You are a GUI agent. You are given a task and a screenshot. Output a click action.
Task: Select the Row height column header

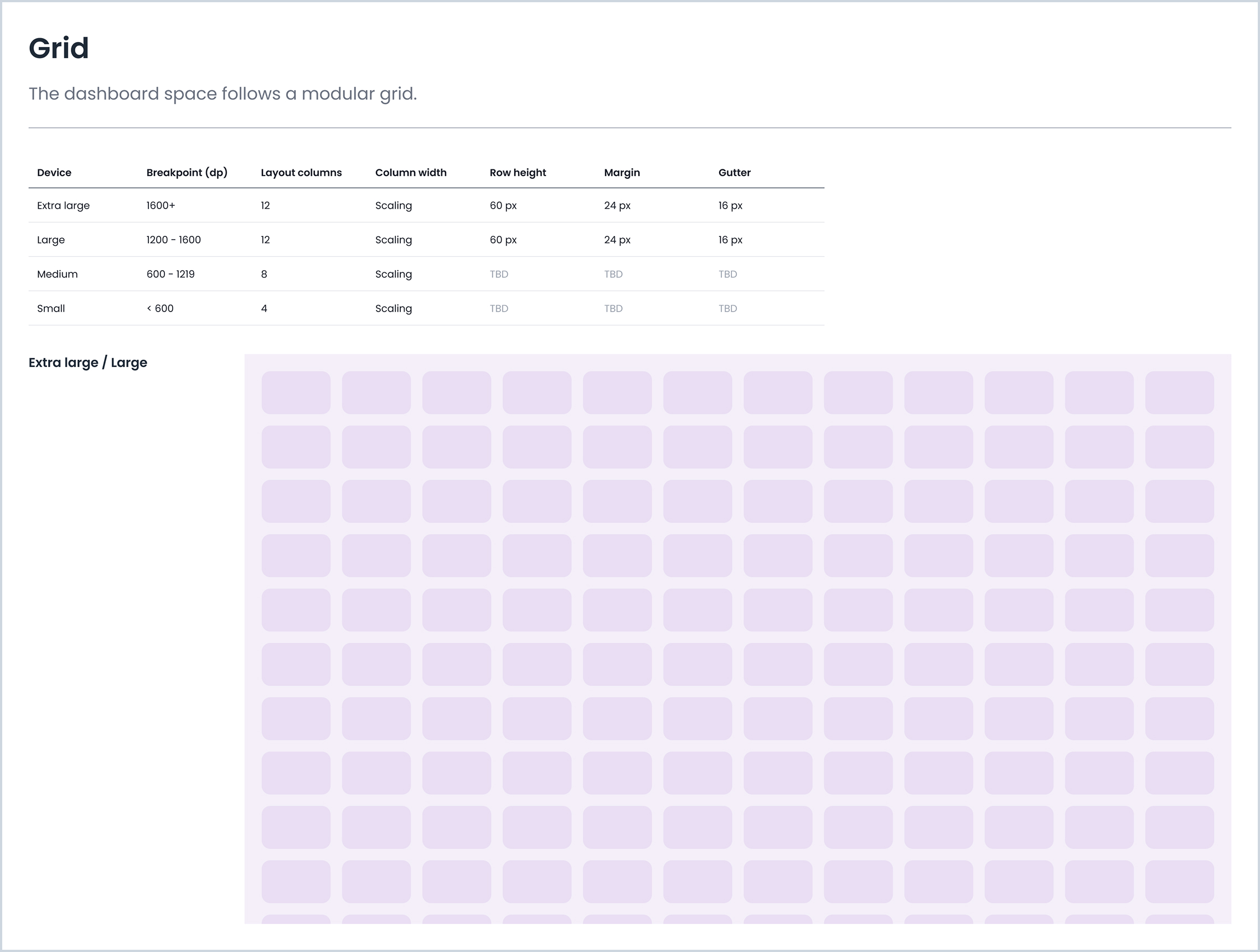518,173
